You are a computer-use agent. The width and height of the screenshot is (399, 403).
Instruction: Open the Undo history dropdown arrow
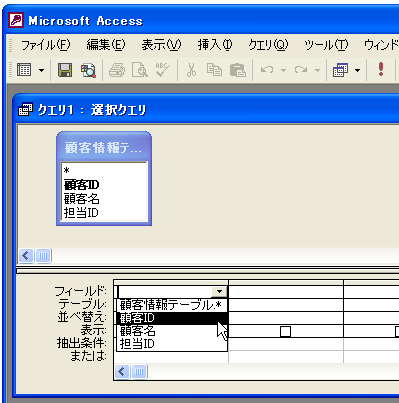click(284, 70)
